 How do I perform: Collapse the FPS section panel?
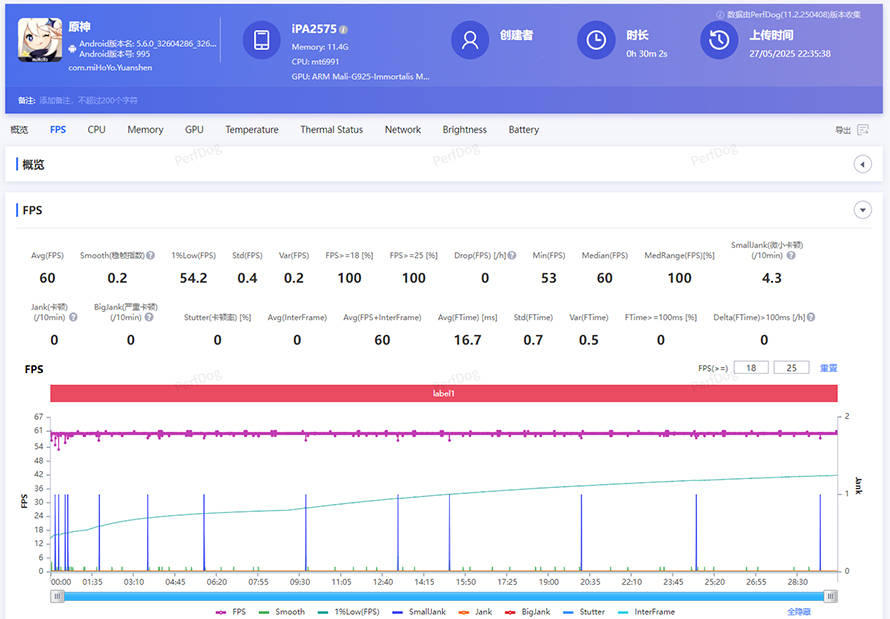pyautogui.click(x=862, y=210)
